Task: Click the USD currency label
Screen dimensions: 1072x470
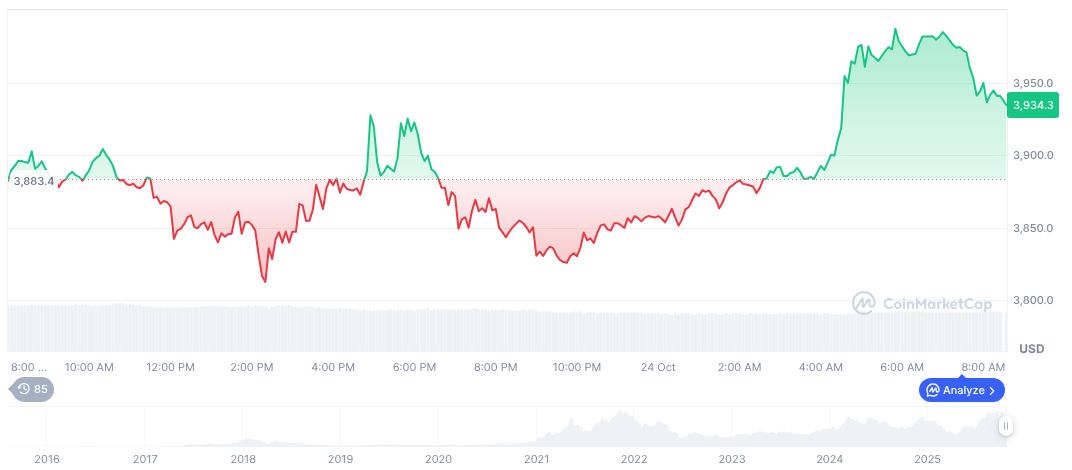Action: (1031, 348)
